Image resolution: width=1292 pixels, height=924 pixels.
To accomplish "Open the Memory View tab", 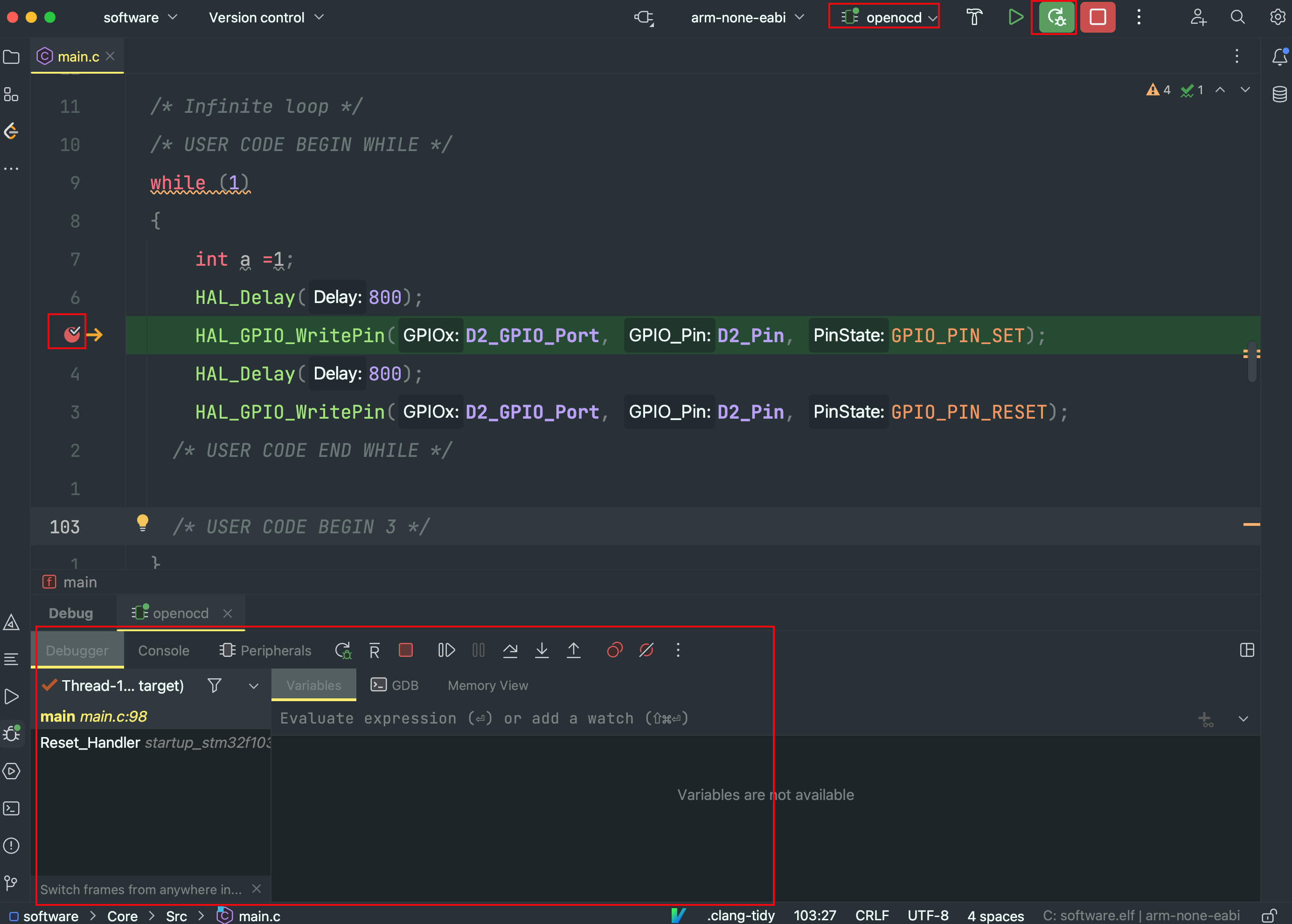I will coord(488,686).
